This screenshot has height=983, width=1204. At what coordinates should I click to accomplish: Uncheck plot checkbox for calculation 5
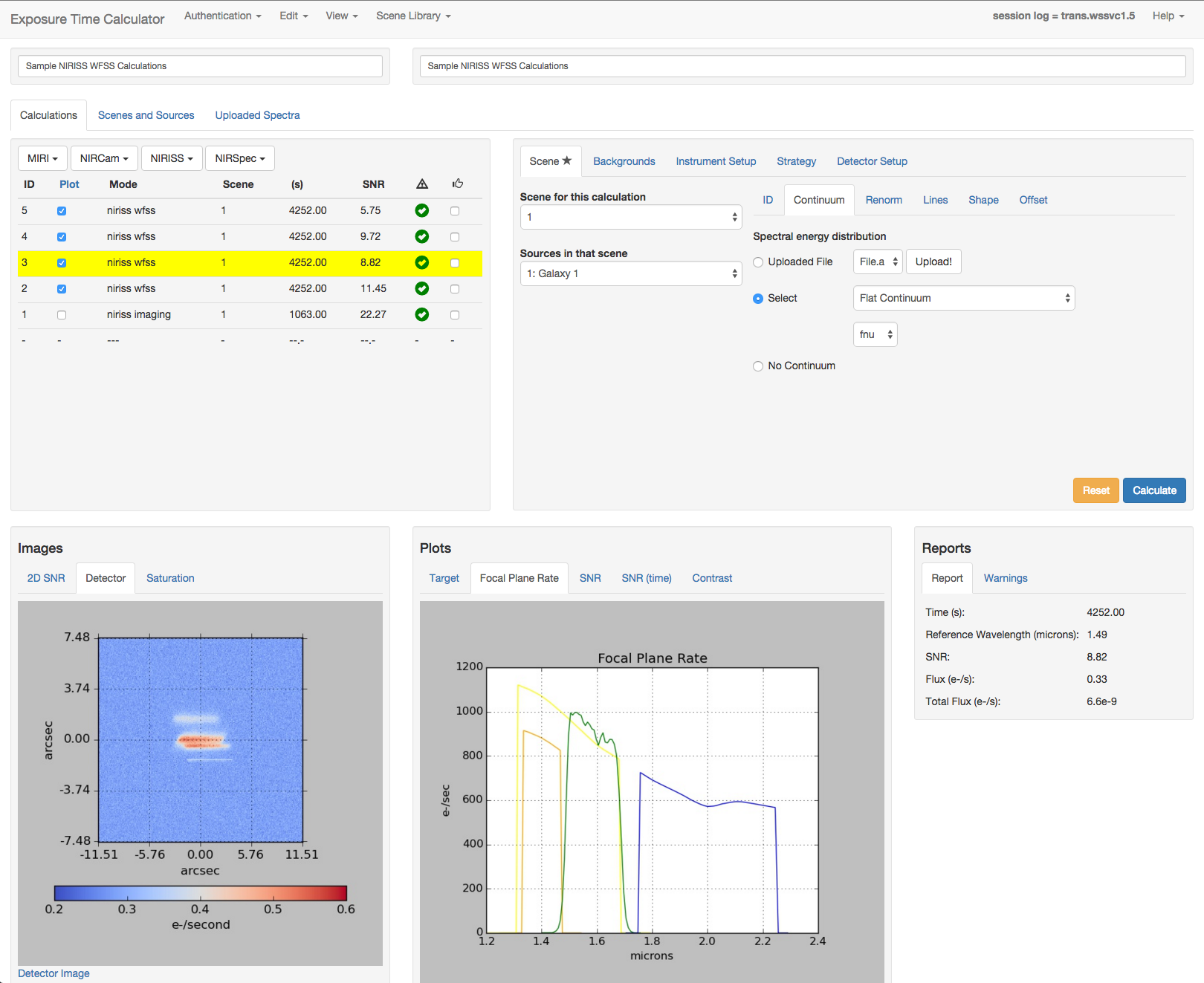click(62, 211)
